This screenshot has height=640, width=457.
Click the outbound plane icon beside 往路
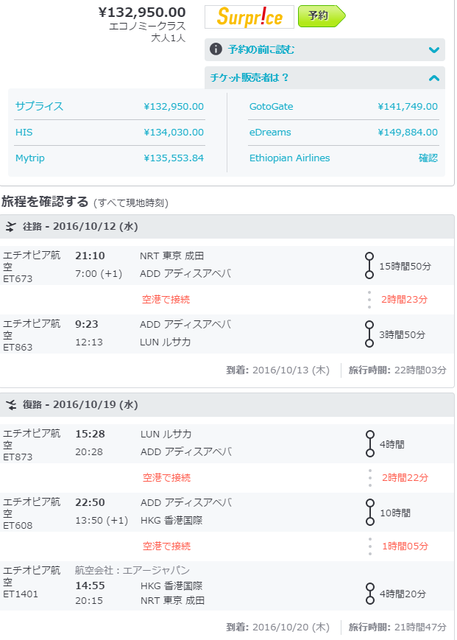pos(11,227)
